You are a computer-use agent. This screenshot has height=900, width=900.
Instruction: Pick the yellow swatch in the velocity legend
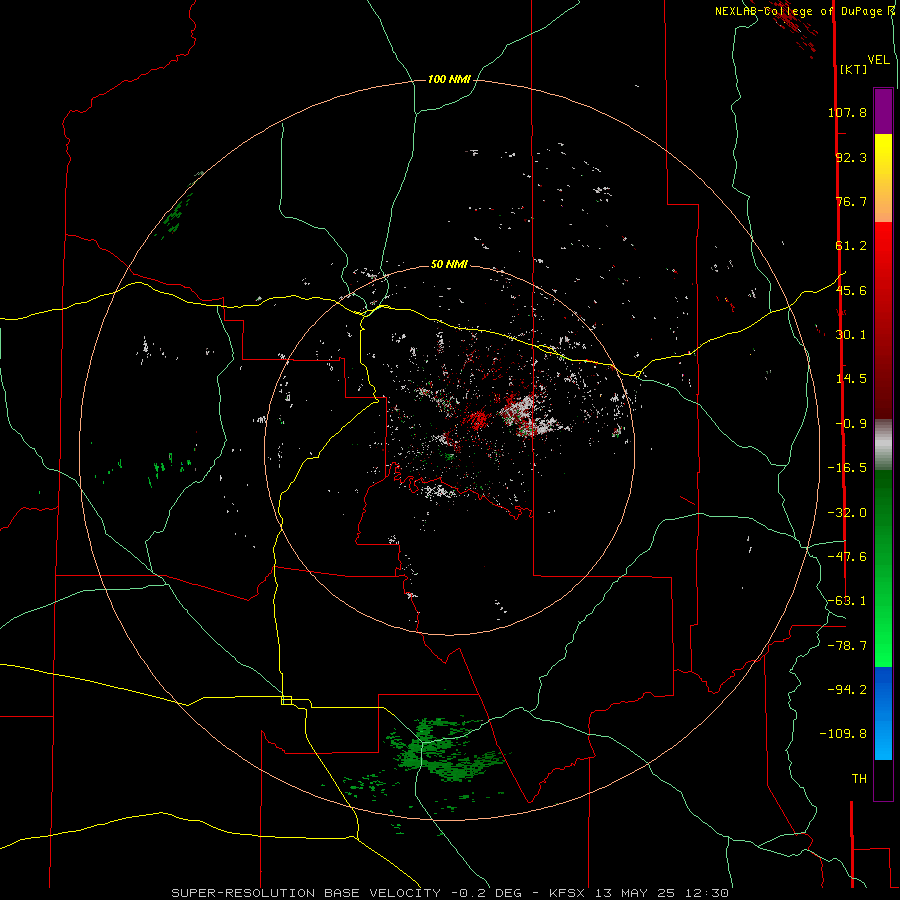[x=883, y=155]
